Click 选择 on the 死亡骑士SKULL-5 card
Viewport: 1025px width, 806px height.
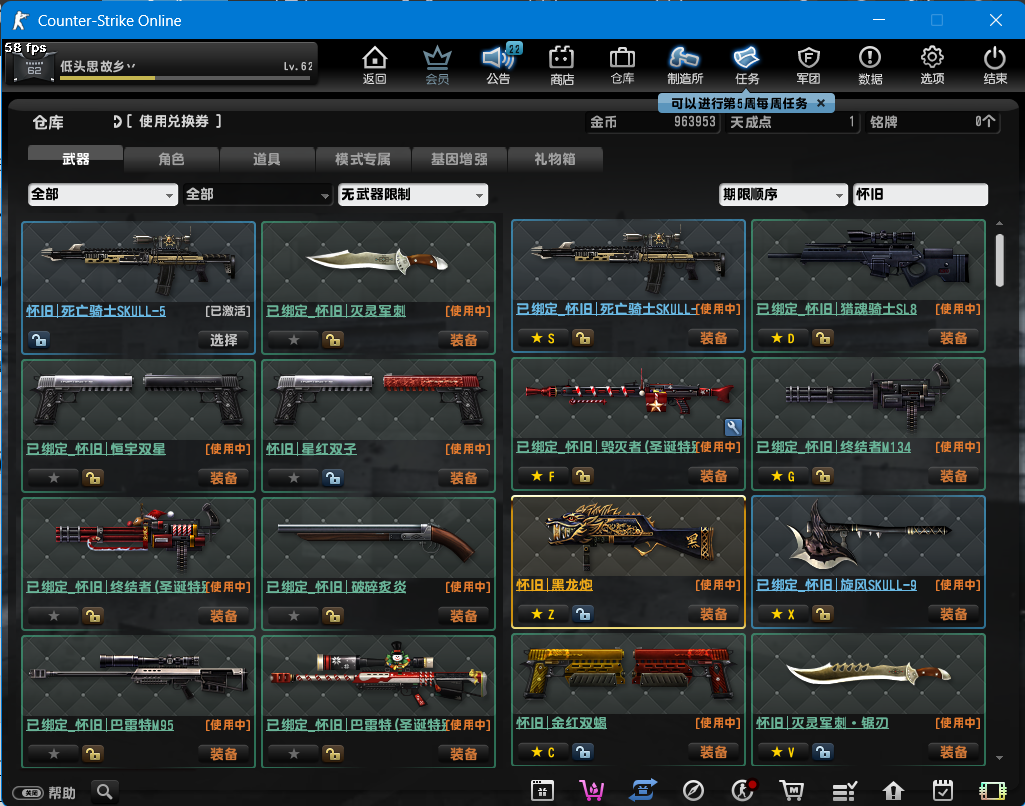224,340
